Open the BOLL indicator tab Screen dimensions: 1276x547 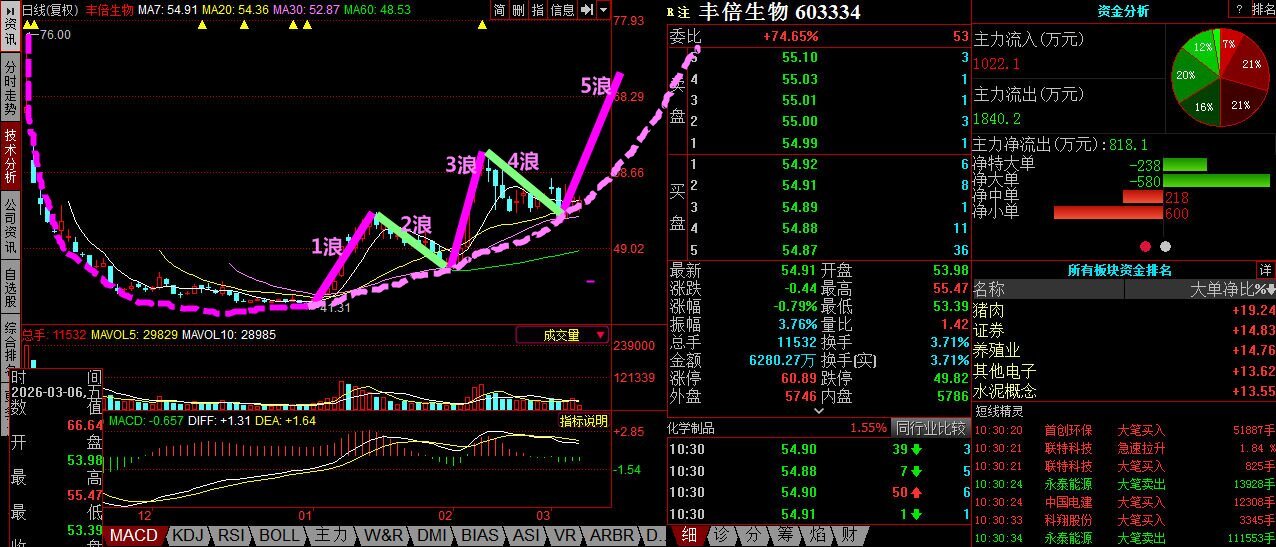(x=279, y=536)
